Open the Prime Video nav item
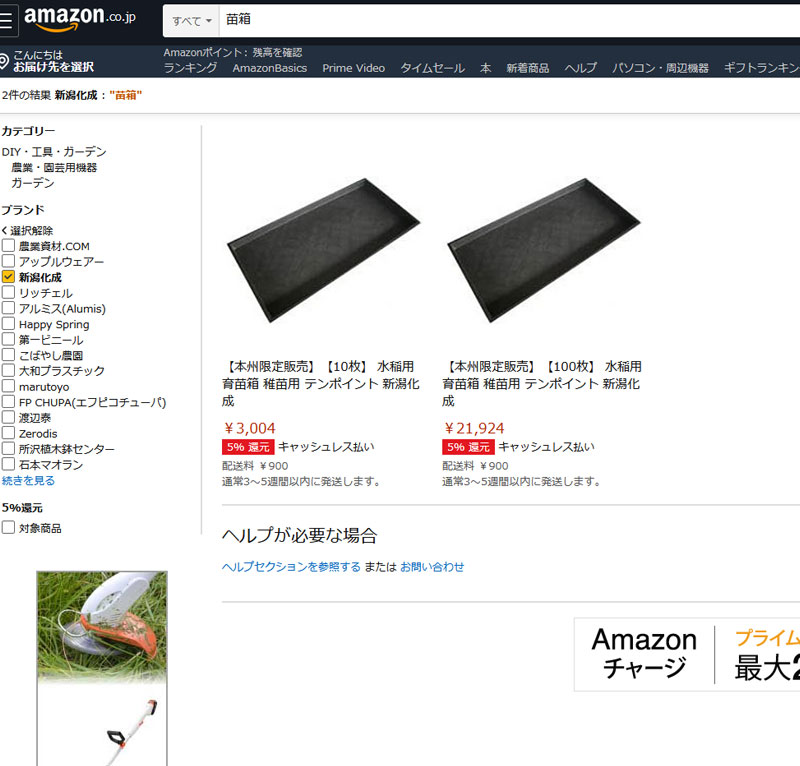 [x=354, y=68]
